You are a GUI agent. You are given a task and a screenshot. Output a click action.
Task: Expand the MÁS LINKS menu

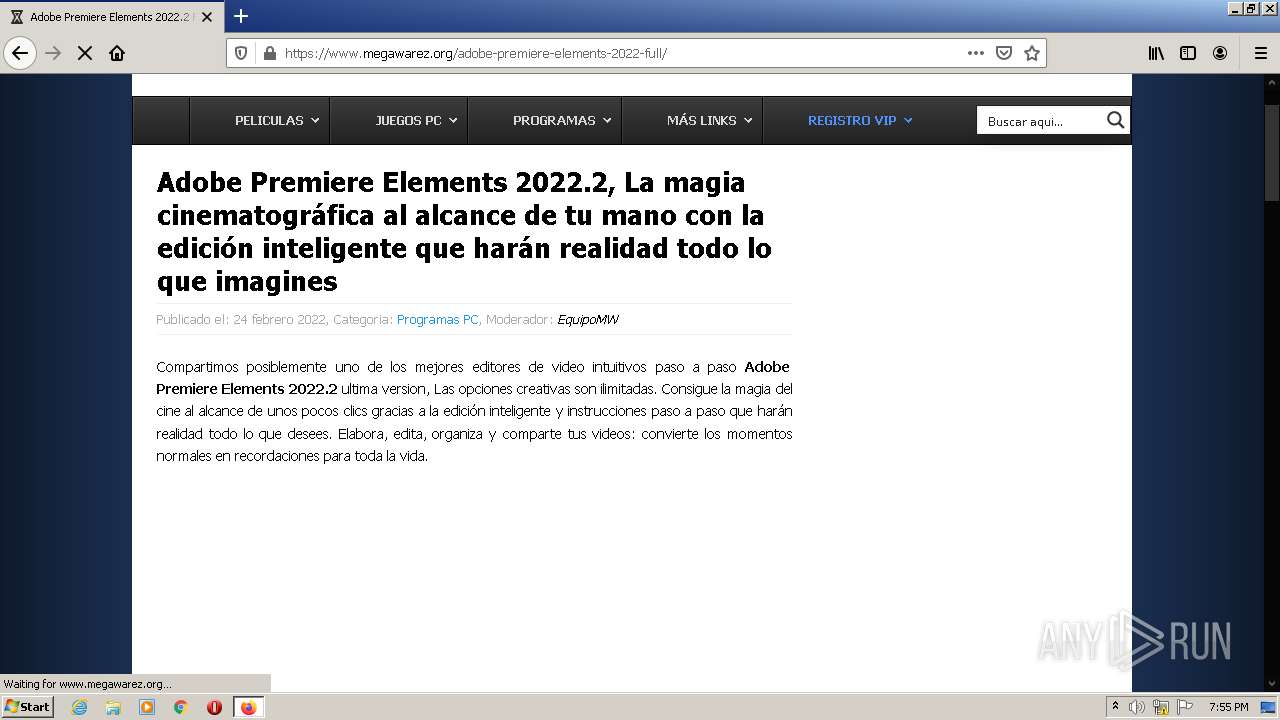[x=710, y=120]
